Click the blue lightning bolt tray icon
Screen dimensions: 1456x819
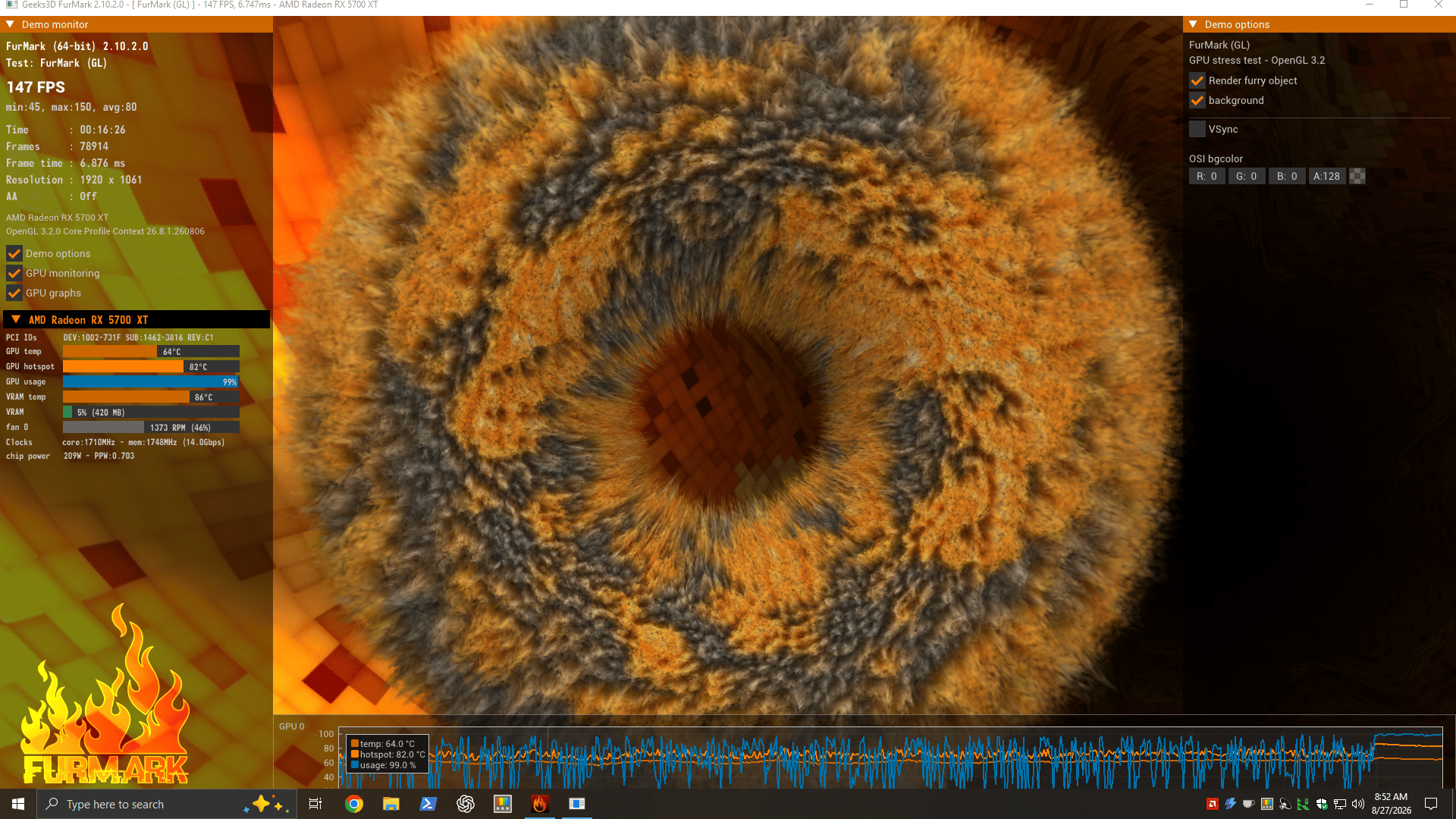pyautogui.click(x=1230, y=804)
